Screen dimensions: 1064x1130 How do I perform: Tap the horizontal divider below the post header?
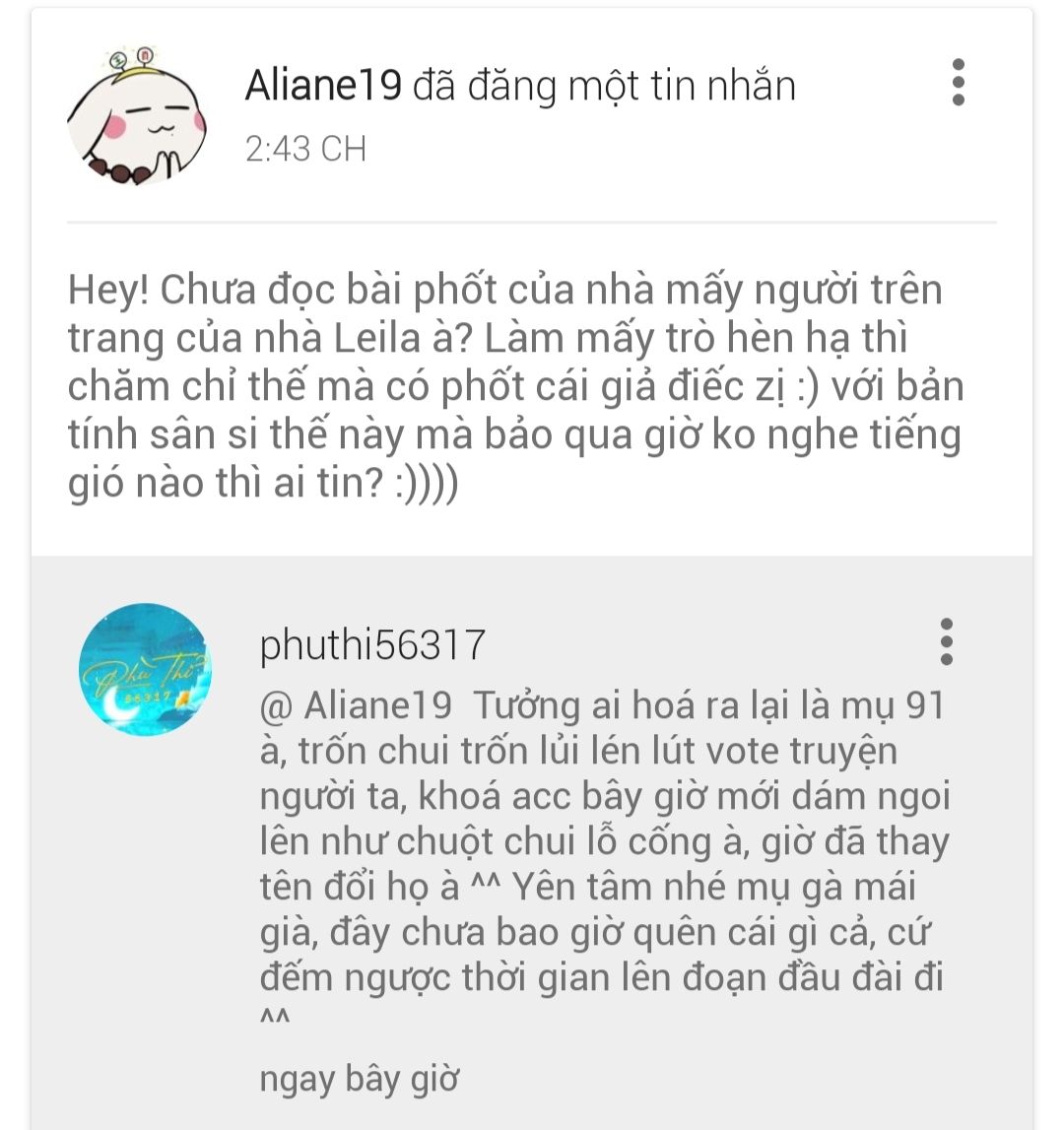532,222
